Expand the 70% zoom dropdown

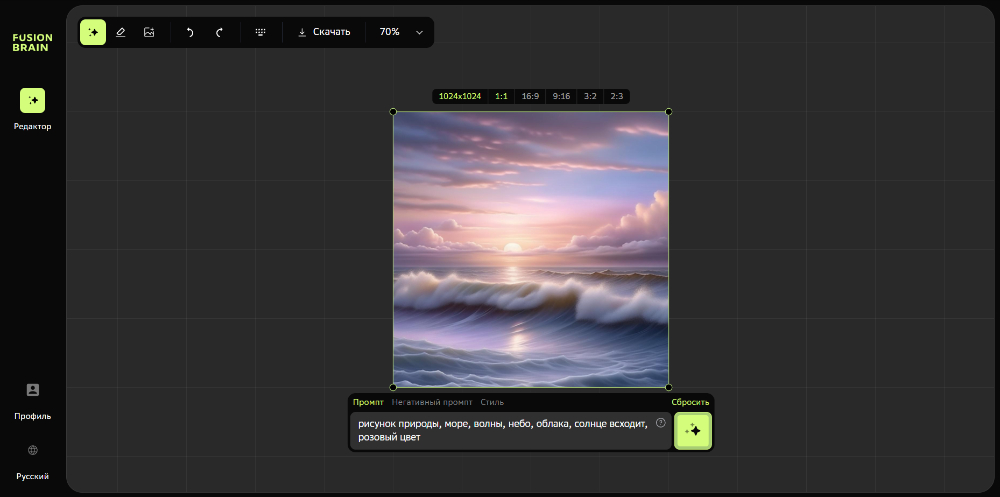click(x=400, y=32)
